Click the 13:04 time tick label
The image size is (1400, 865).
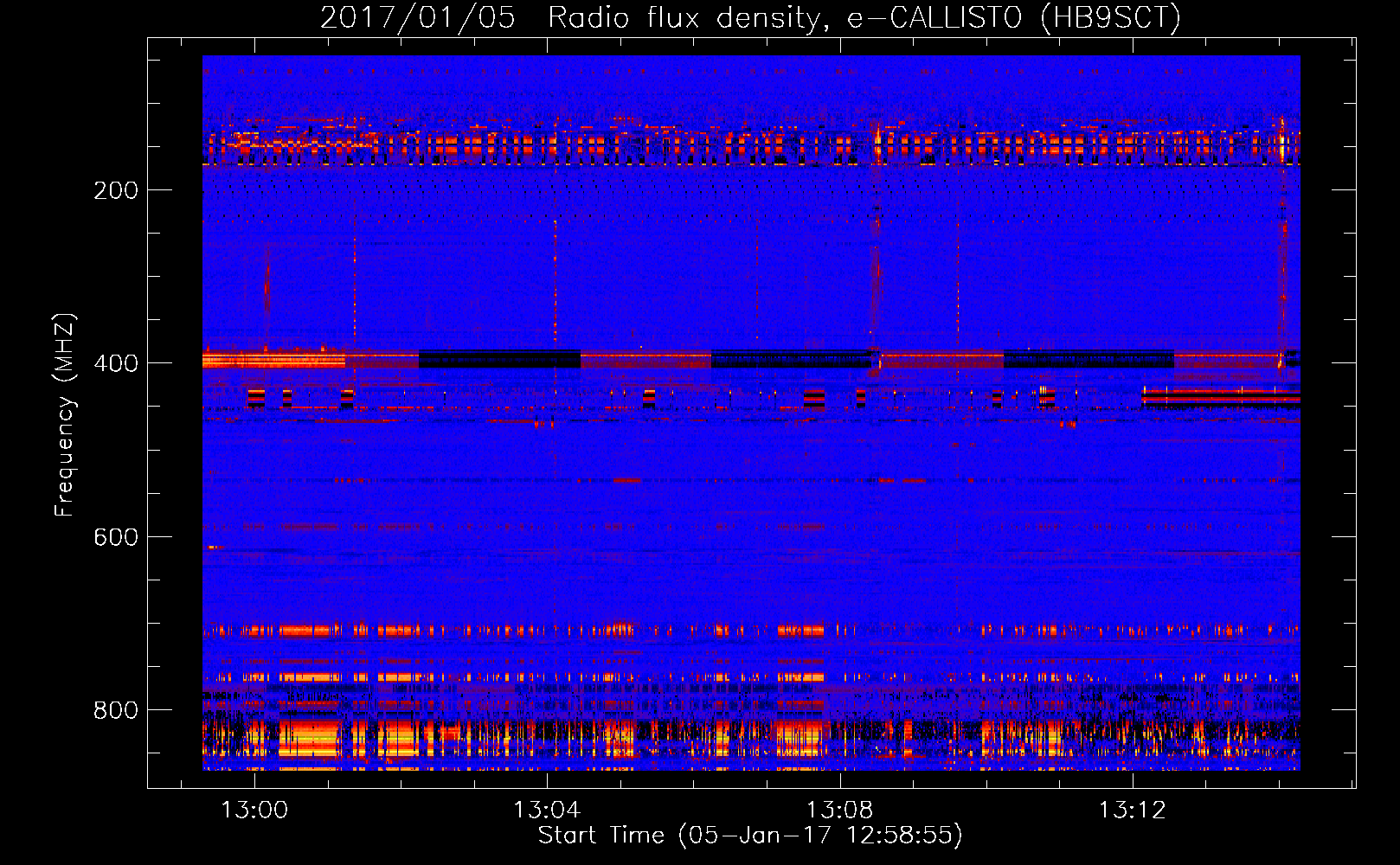click(x=547, y=811)
